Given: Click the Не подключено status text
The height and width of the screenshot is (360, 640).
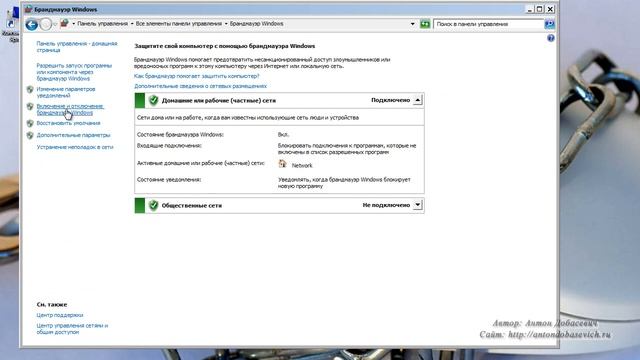Looking at the screenshot, I should tap(386, 205).
